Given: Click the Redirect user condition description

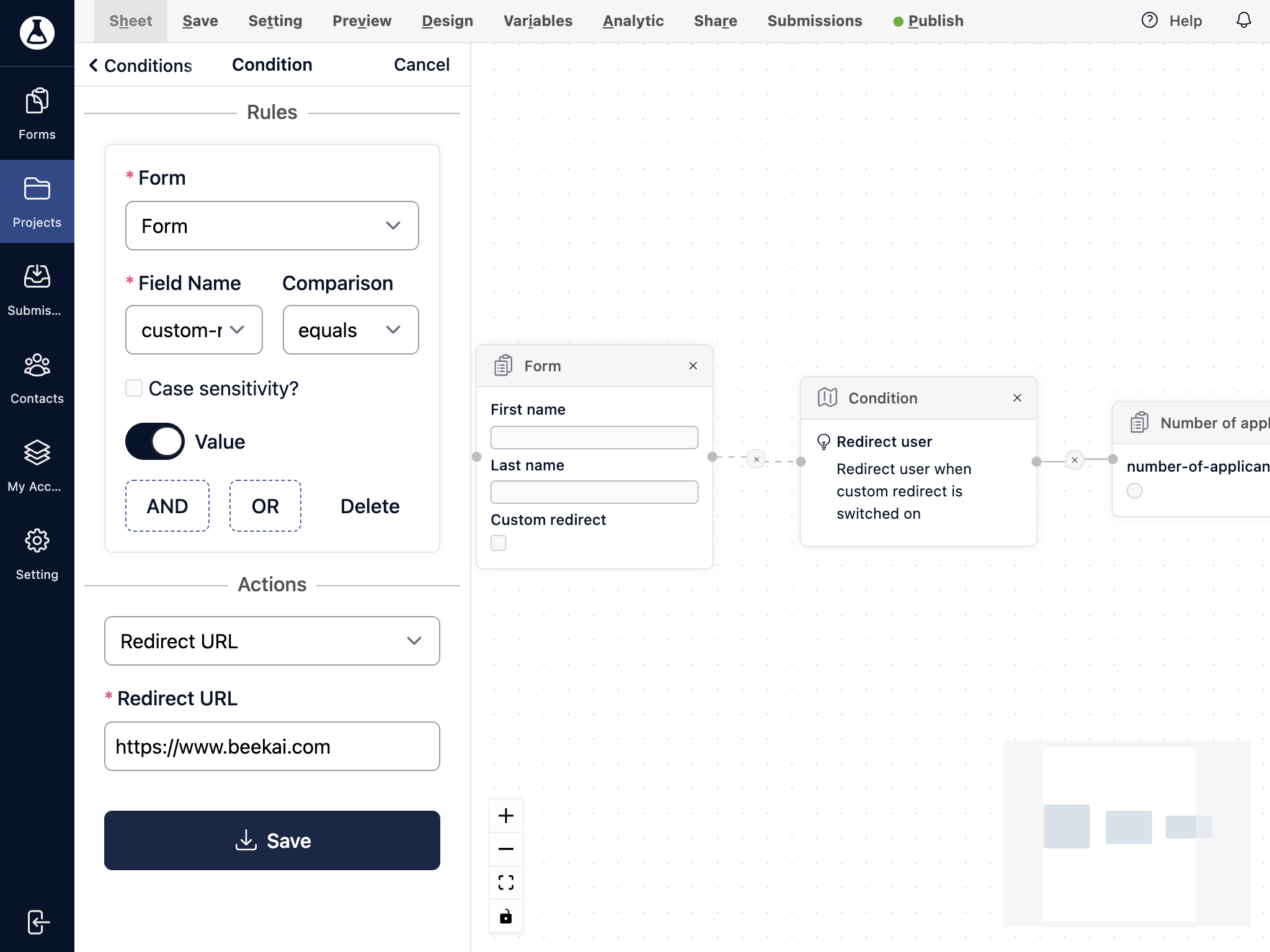Looking at the screenshot, I should (904, 491).
